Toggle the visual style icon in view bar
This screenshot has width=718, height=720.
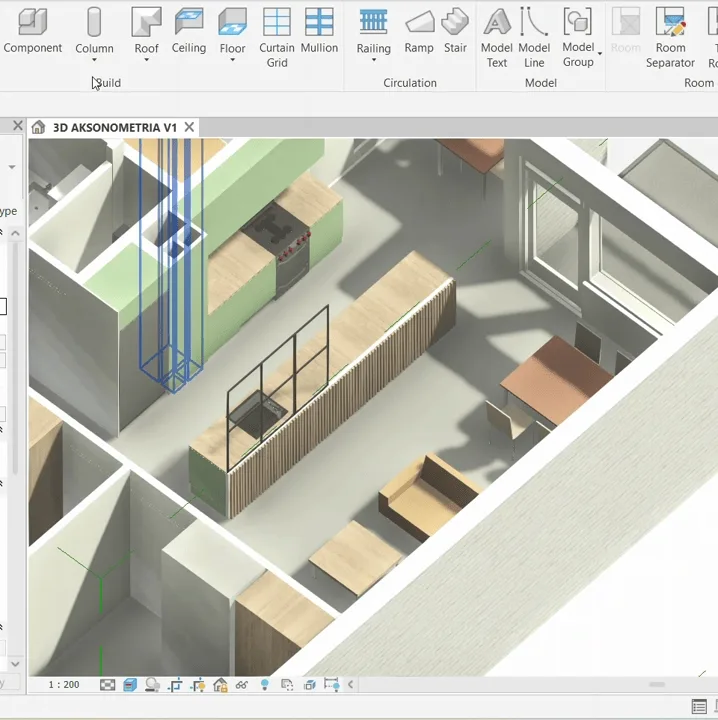coord(130,685)
